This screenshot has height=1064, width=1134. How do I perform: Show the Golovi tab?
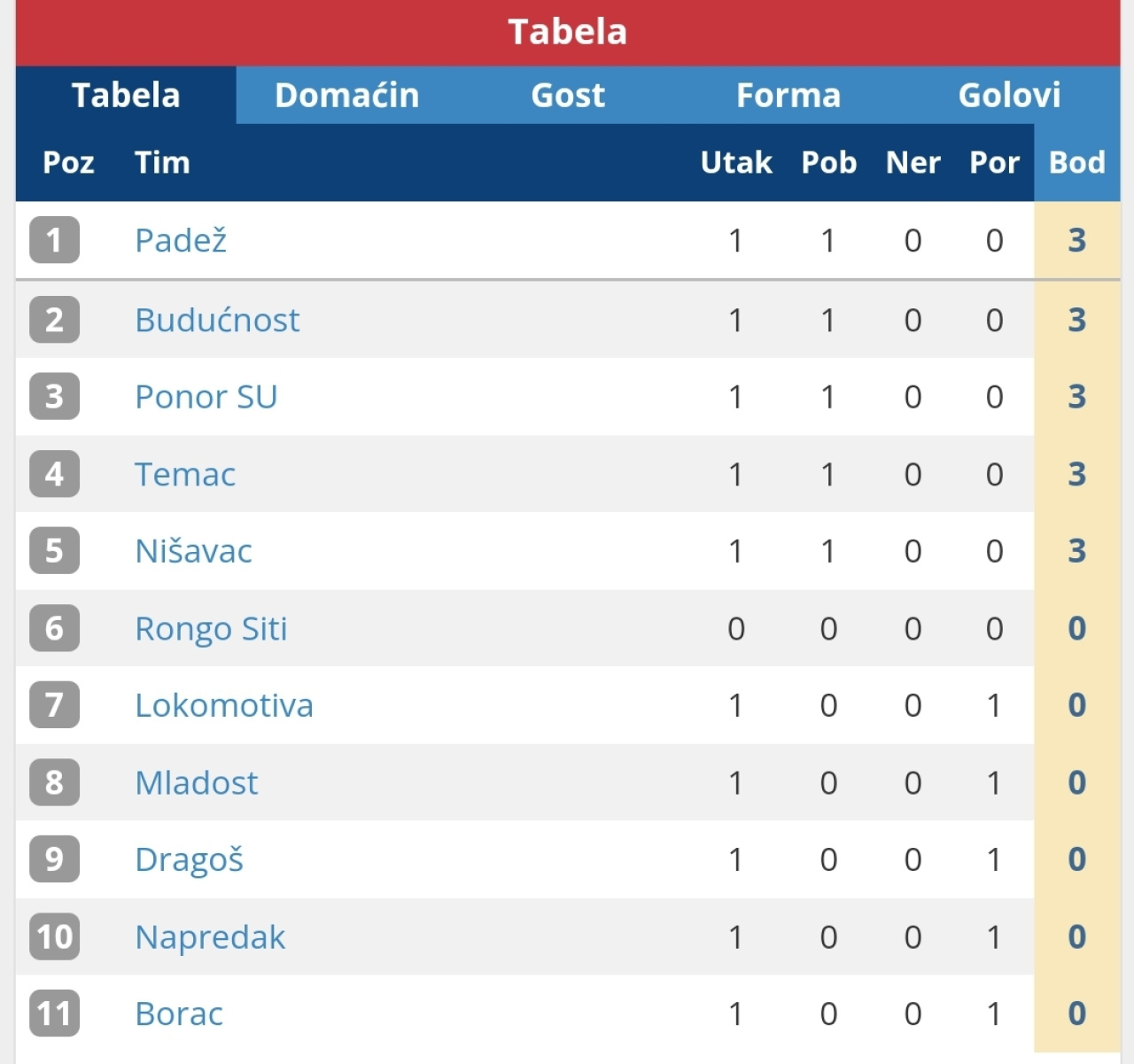[1009, 95]
